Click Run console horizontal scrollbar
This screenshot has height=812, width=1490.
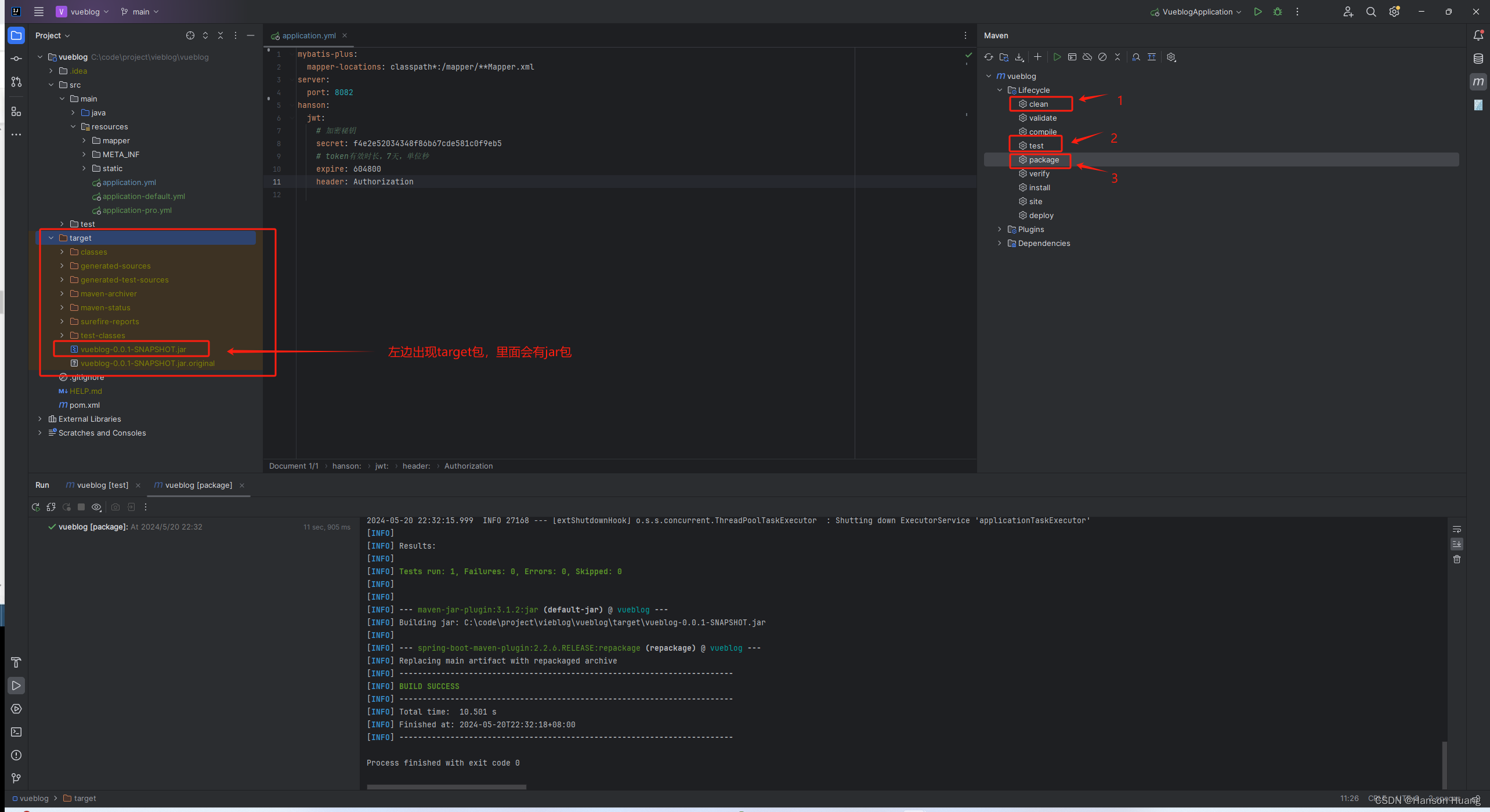[x=447, y=787]
